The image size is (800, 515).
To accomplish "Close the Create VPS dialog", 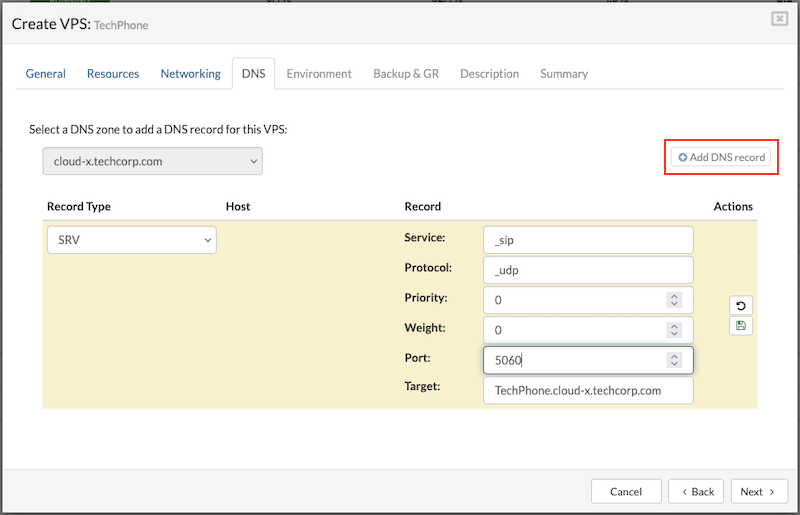I will pos(779,19).
